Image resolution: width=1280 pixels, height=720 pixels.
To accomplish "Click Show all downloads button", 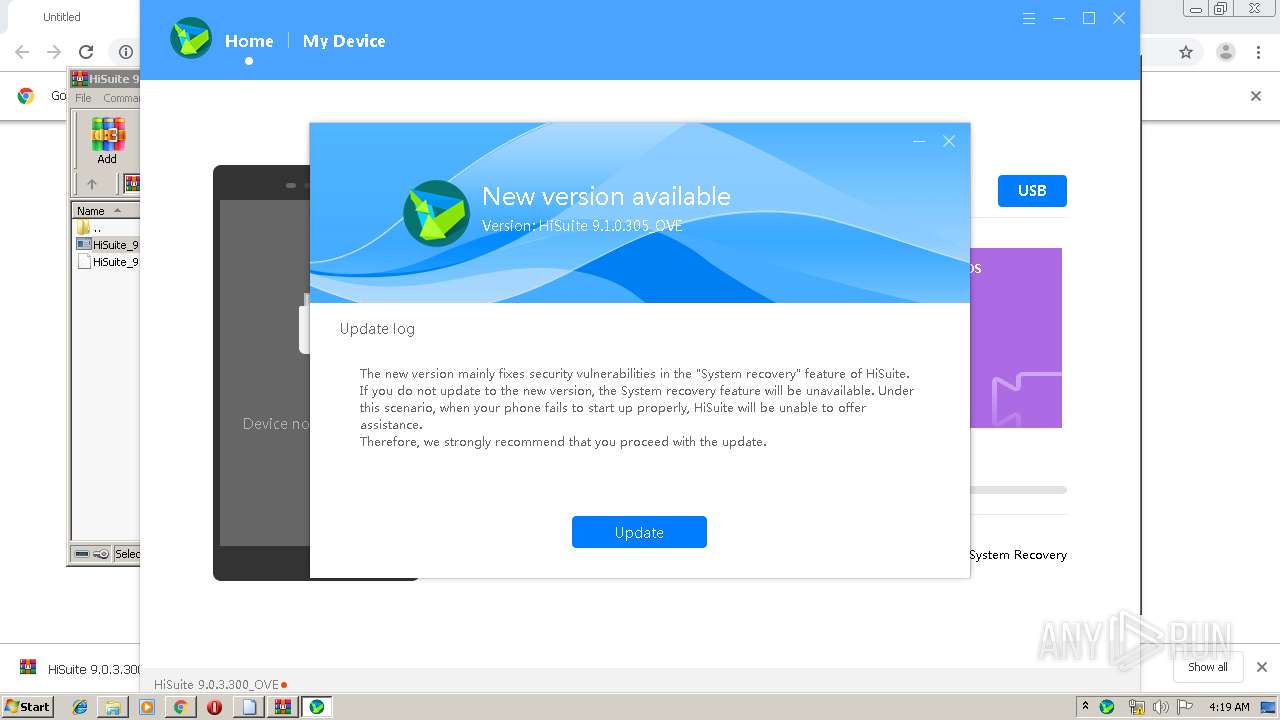I will pyautogui.click(x=1208, y=667).
